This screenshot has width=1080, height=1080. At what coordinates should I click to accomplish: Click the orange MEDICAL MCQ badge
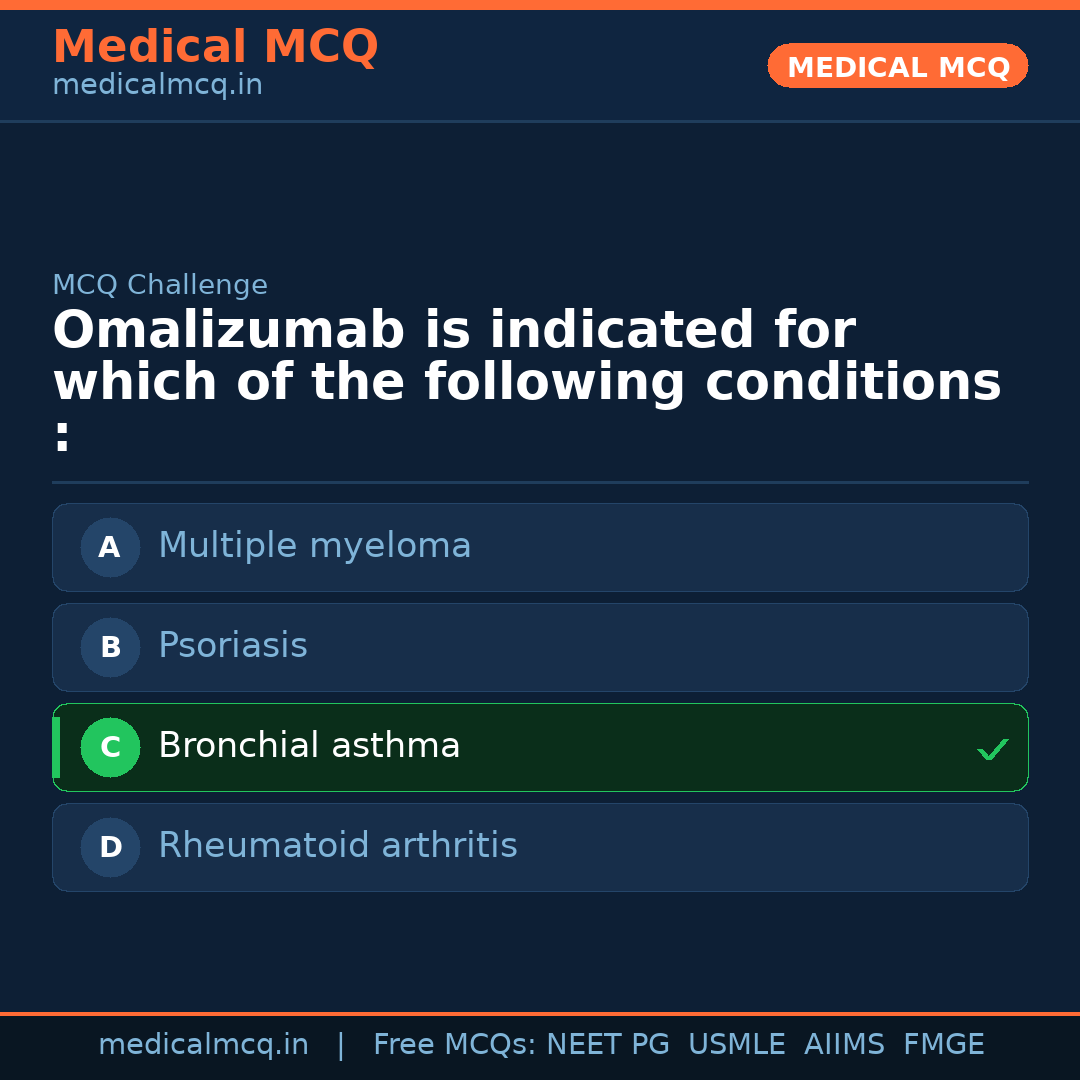(x=897, y=66)
